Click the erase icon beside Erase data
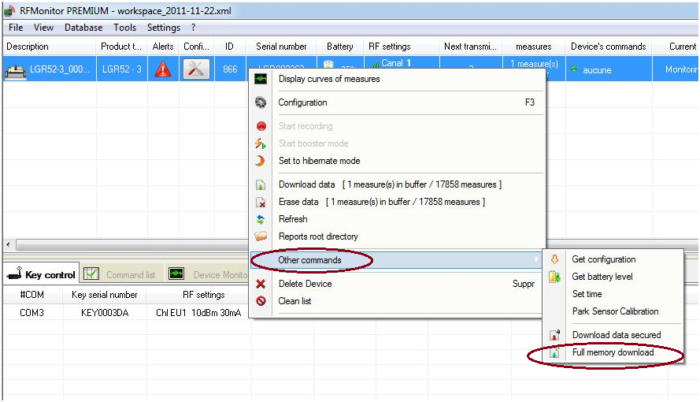The height and width of the screenshot is (402, 700). tap(261, 202)
